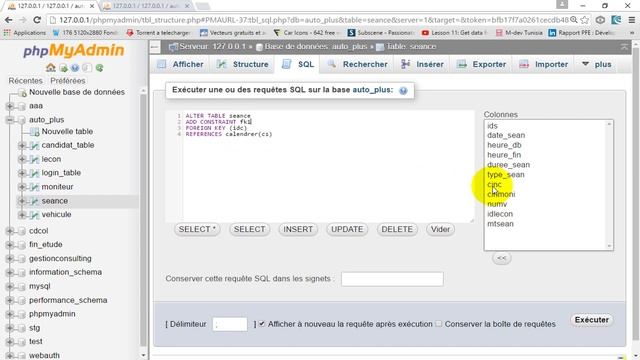
Task: Click Exécuter button
Action: tap(591, 320)
